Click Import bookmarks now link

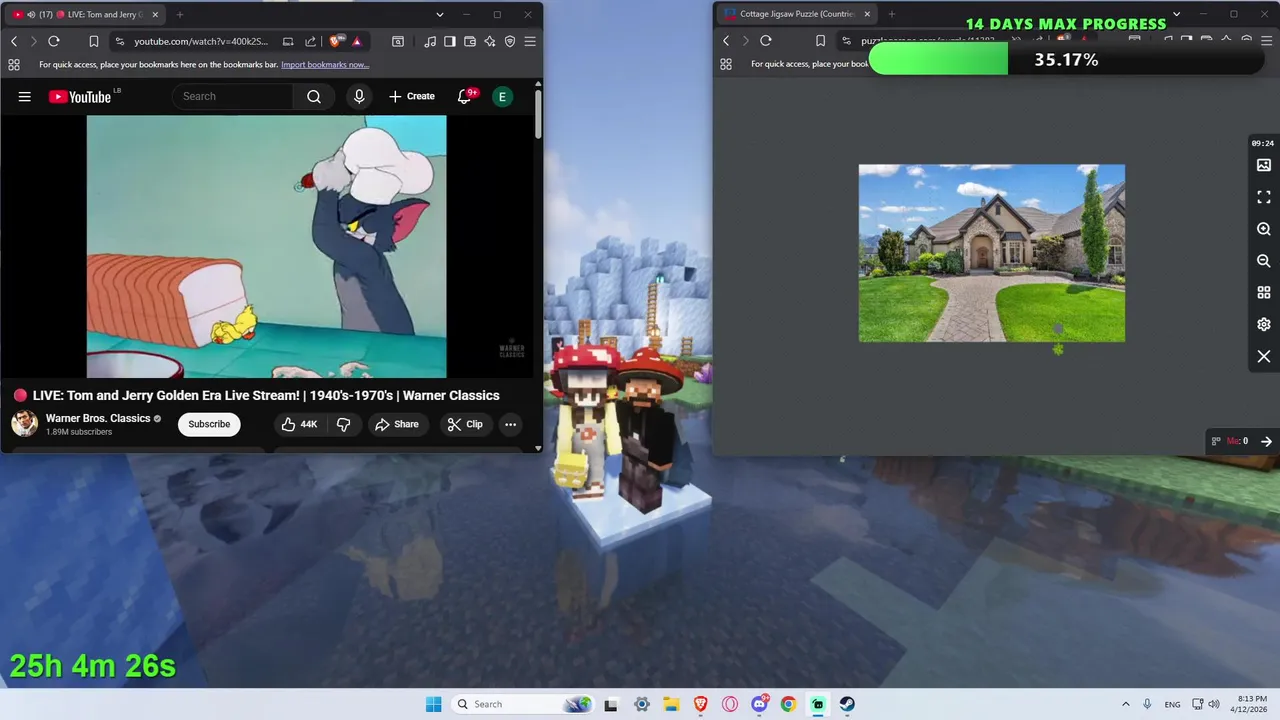point(325,64)
